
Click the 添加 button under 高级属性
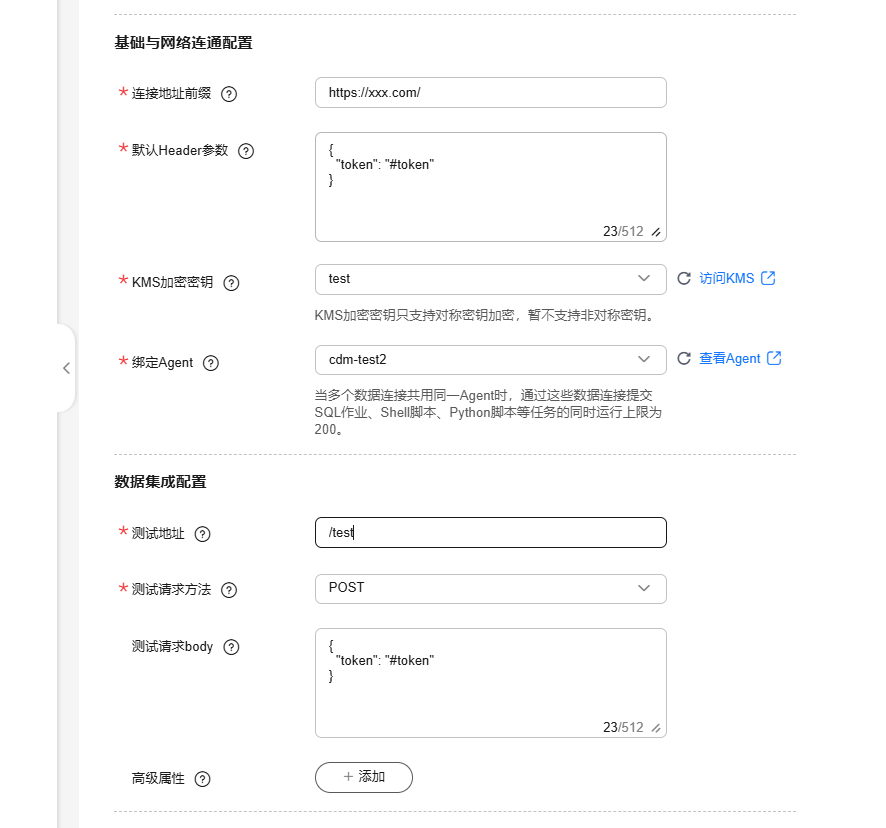[364, 777]
